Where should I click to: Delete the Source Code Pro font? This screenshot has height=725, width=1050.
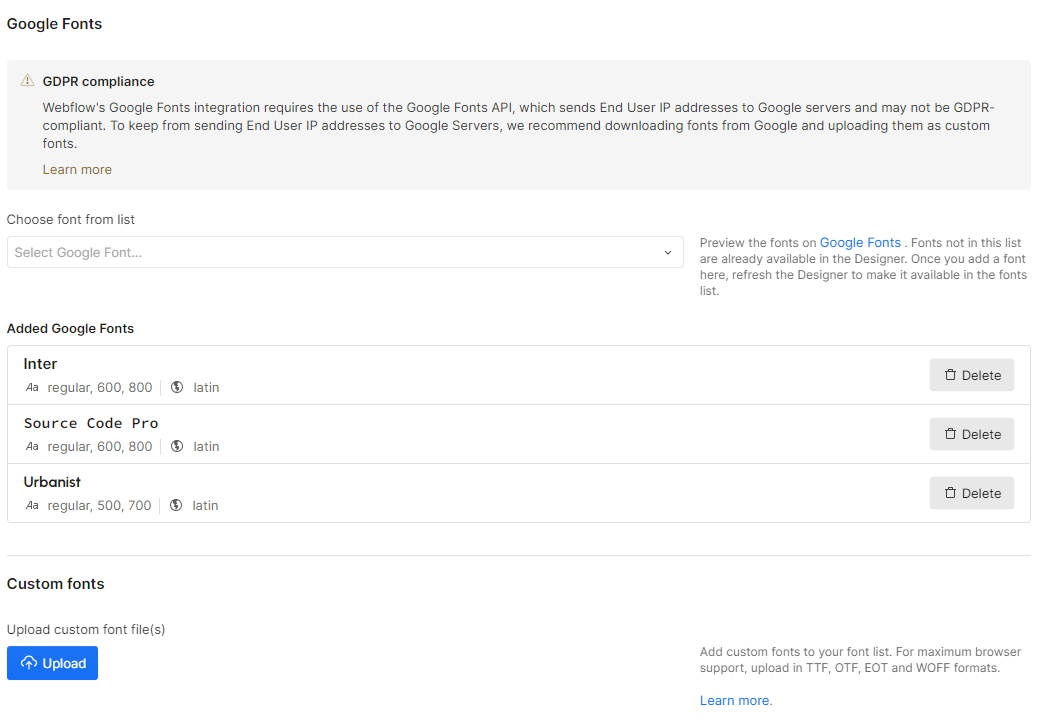(972, 434)
